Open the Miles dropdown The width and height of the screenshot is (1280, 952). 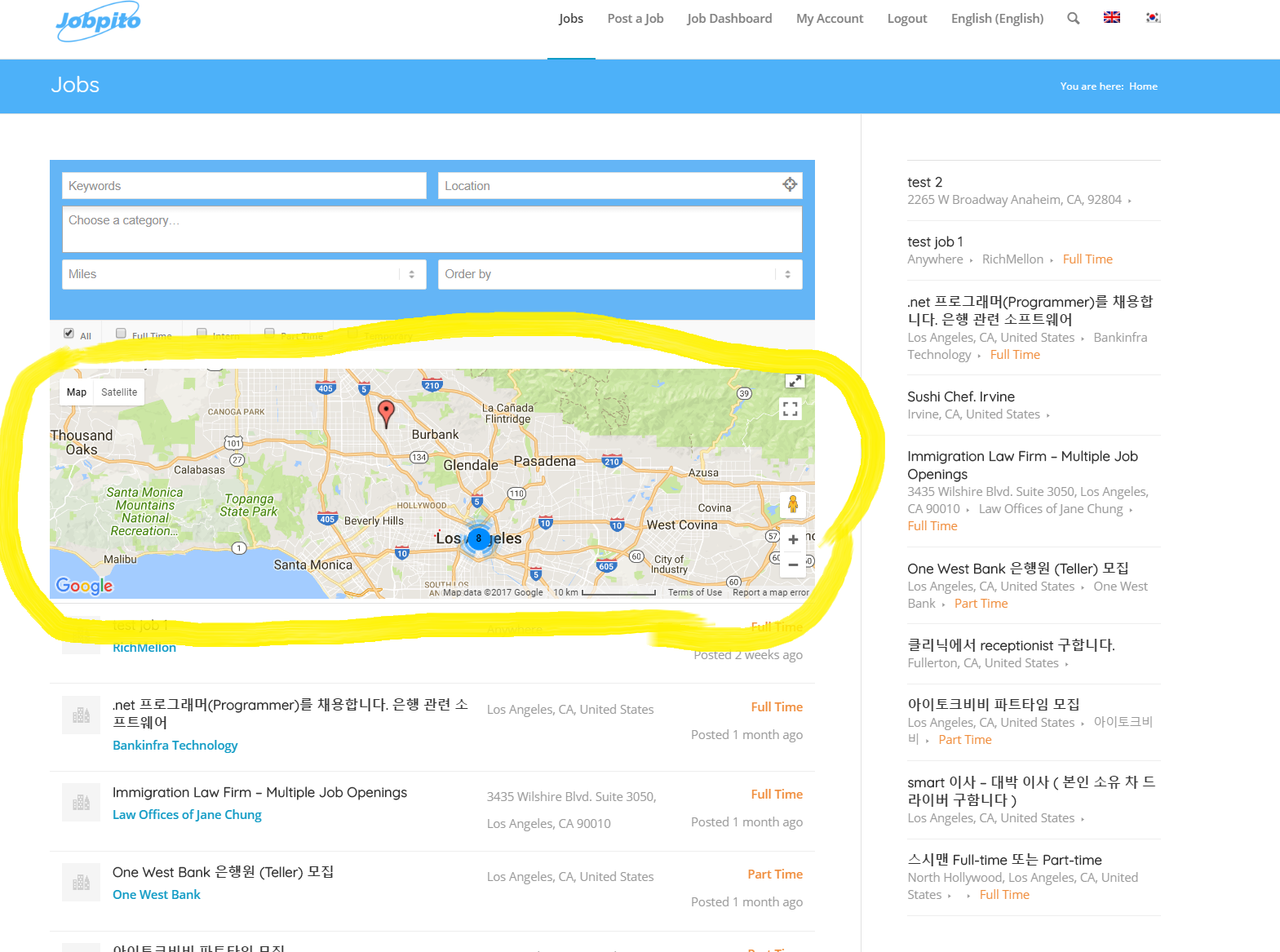point(244,274)
